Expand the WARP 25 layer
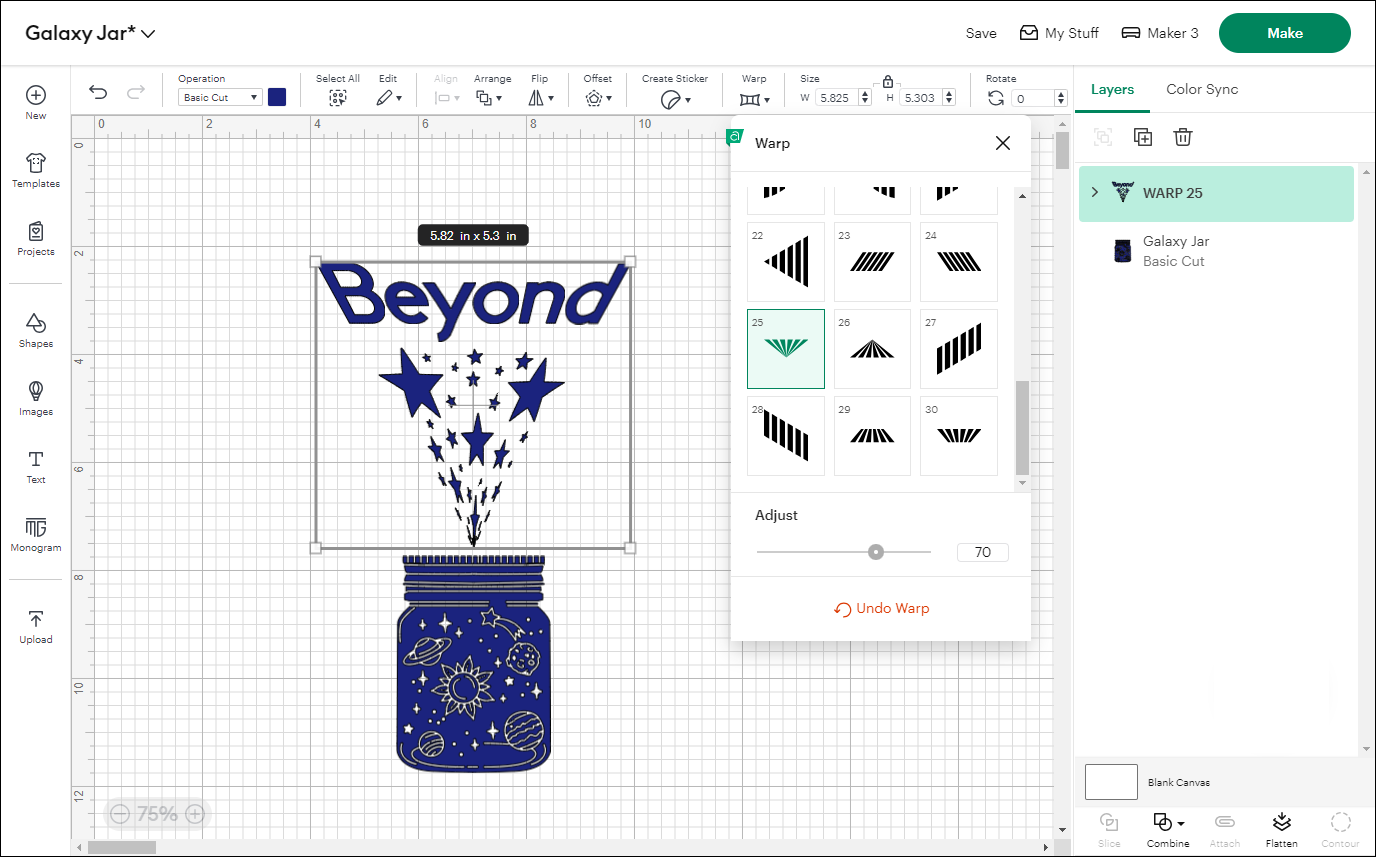 [x=1097, y=193]
